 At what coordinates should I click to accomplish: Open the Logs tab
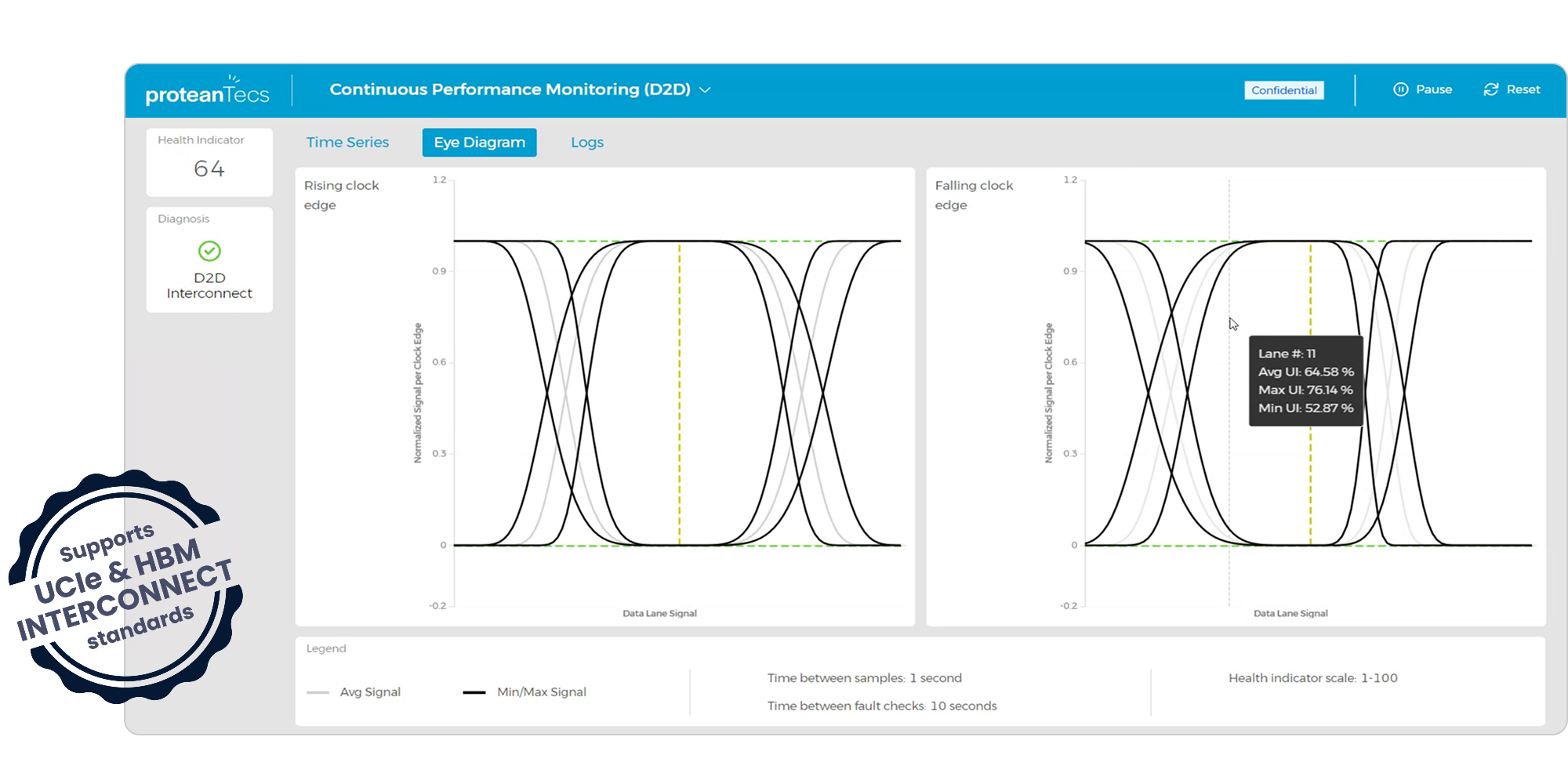point(586,142)
